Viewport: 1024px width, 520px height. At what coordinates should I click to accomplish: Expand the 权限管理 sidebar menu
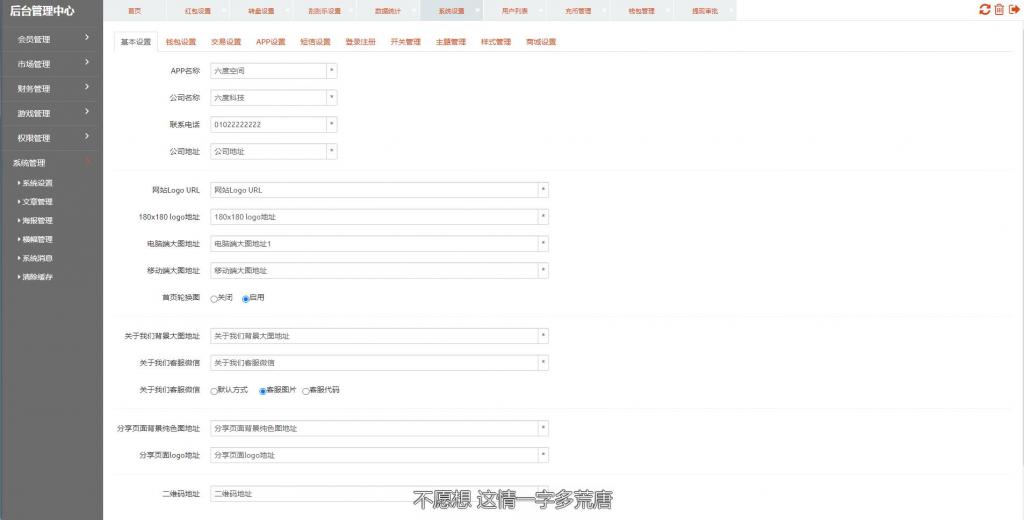click(x=51, y=137)
